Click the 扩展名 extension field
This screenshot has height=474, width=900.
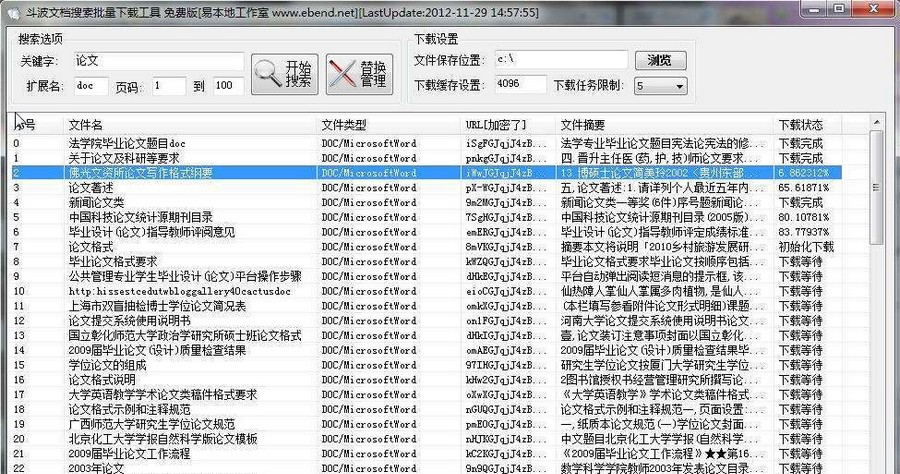(91, 86)
